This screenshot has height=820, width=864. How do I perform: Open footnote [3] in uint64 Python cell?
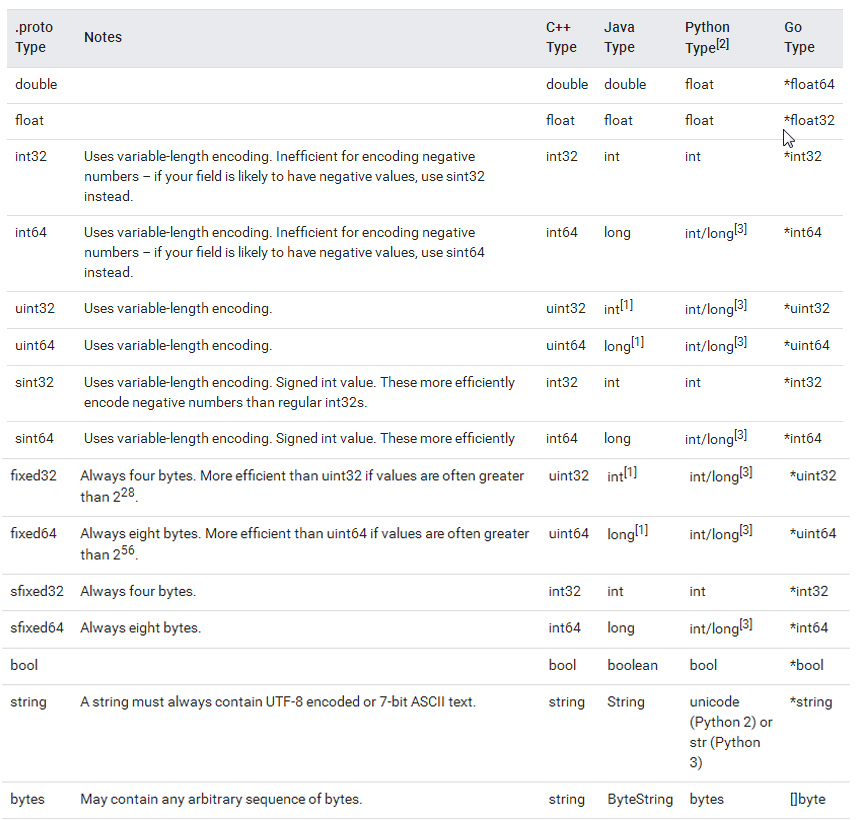[740, 342]
